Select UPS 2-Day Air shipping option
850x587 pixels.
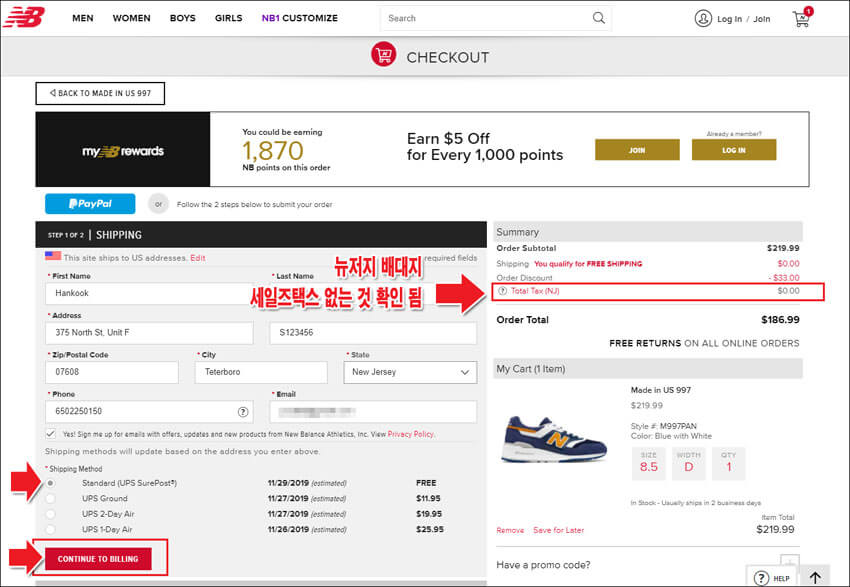click(50, 514)
